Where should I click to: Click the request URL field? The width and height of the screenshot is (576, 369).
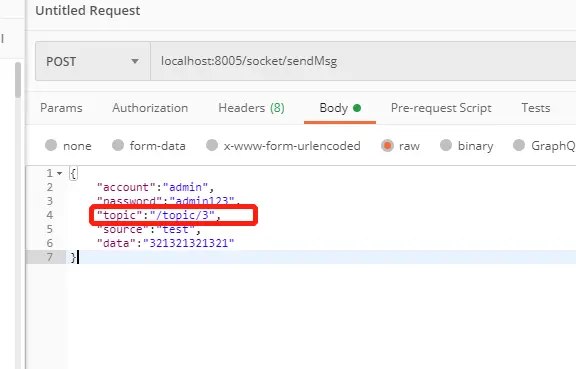363,61
